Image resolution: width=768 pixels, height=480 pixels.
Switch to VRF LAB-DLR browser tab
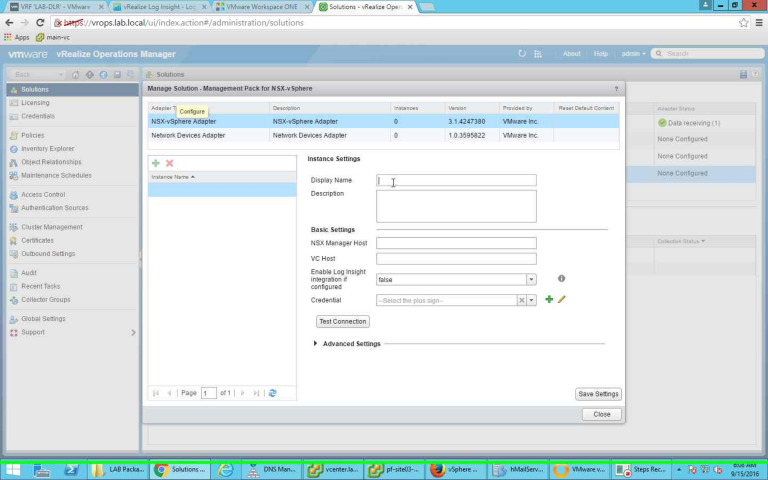point(55,7)
